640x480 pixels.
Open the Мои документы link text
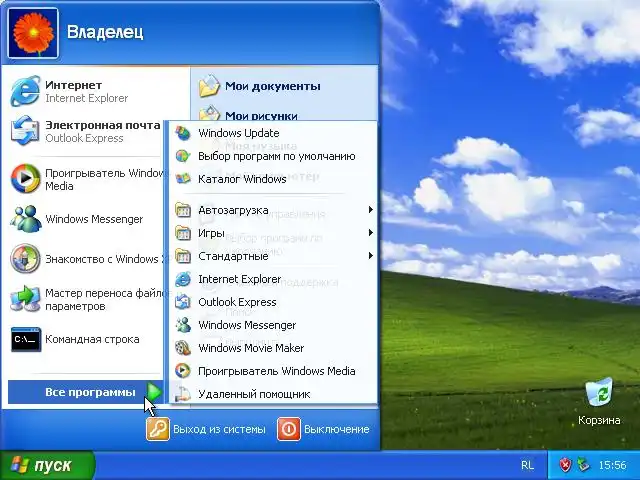(273, 87)
